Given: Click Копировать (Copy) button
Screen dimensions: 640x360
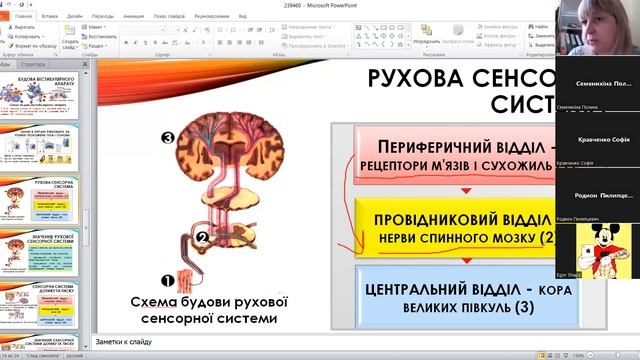Looking at the screenshot, I should pos(24,37).
